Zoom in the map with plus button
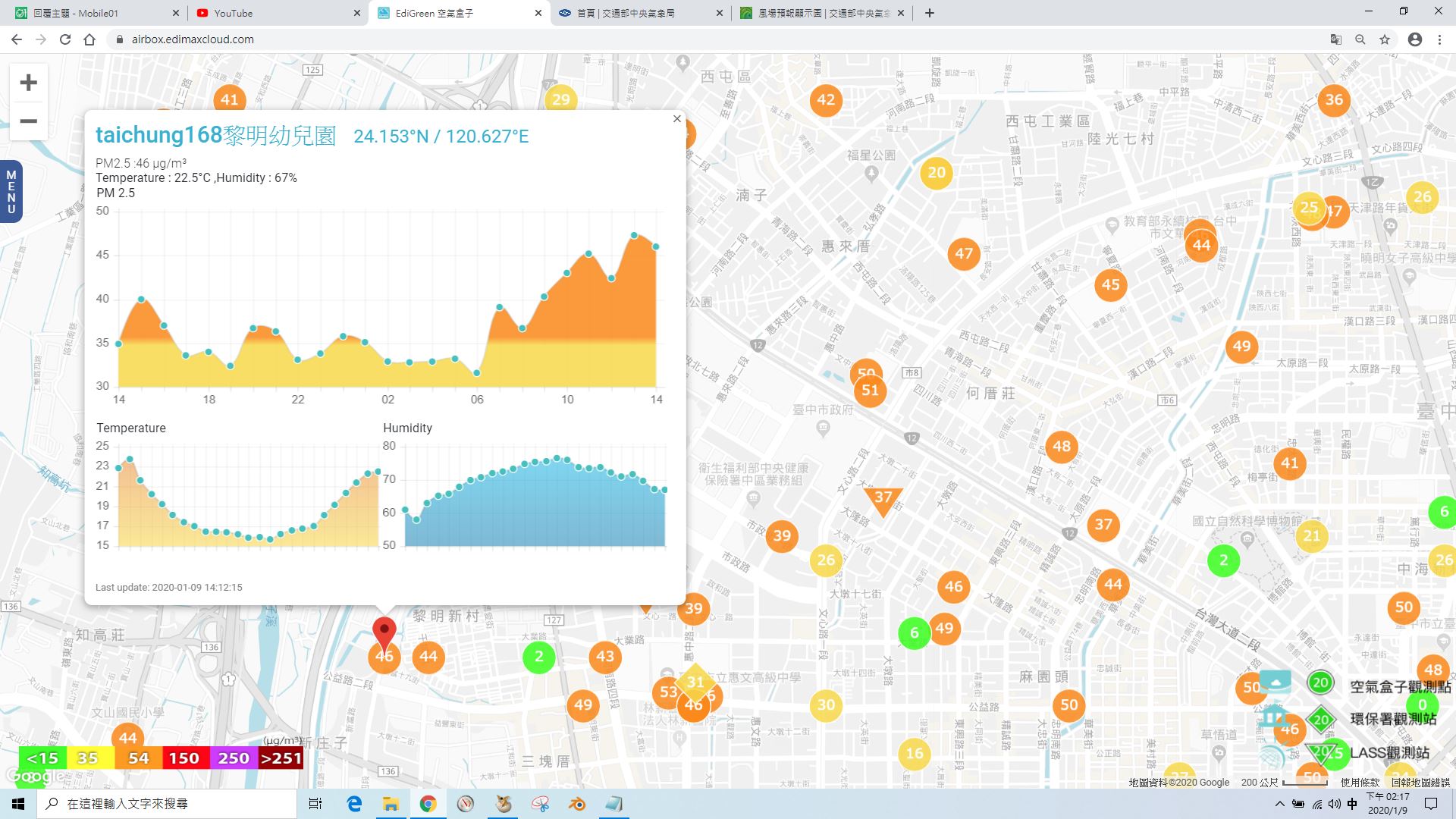 click(x=29, y=83)
